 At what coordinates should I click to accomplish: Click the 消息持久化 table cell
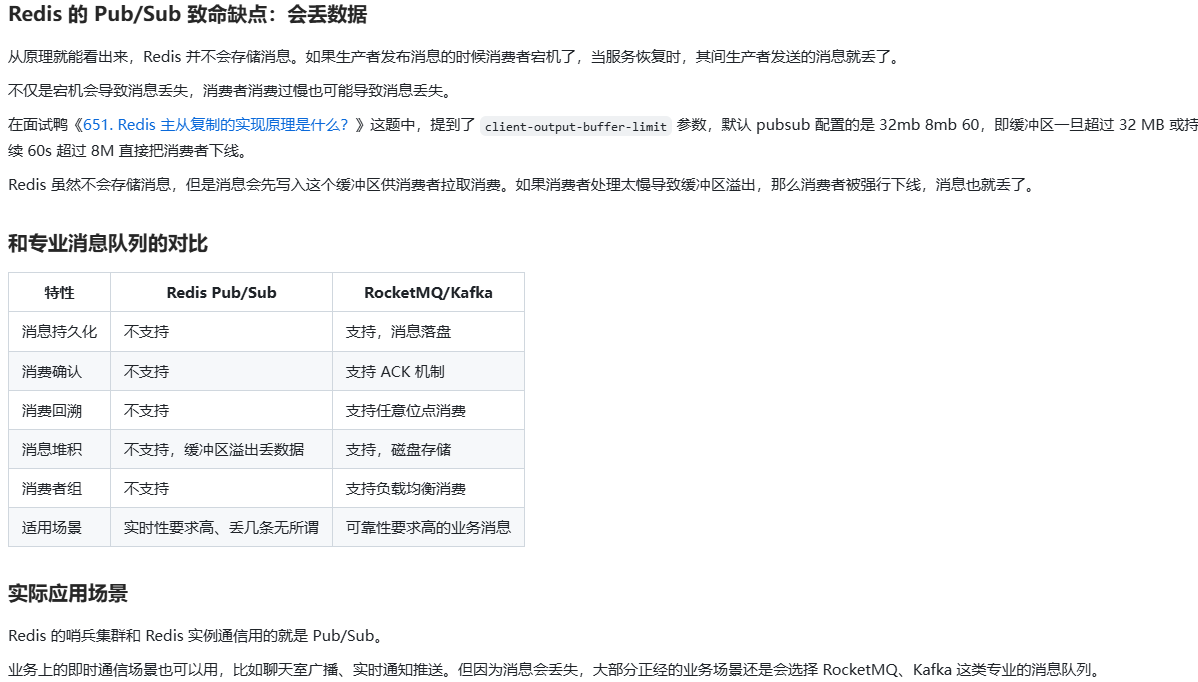[x=60, y=331]
